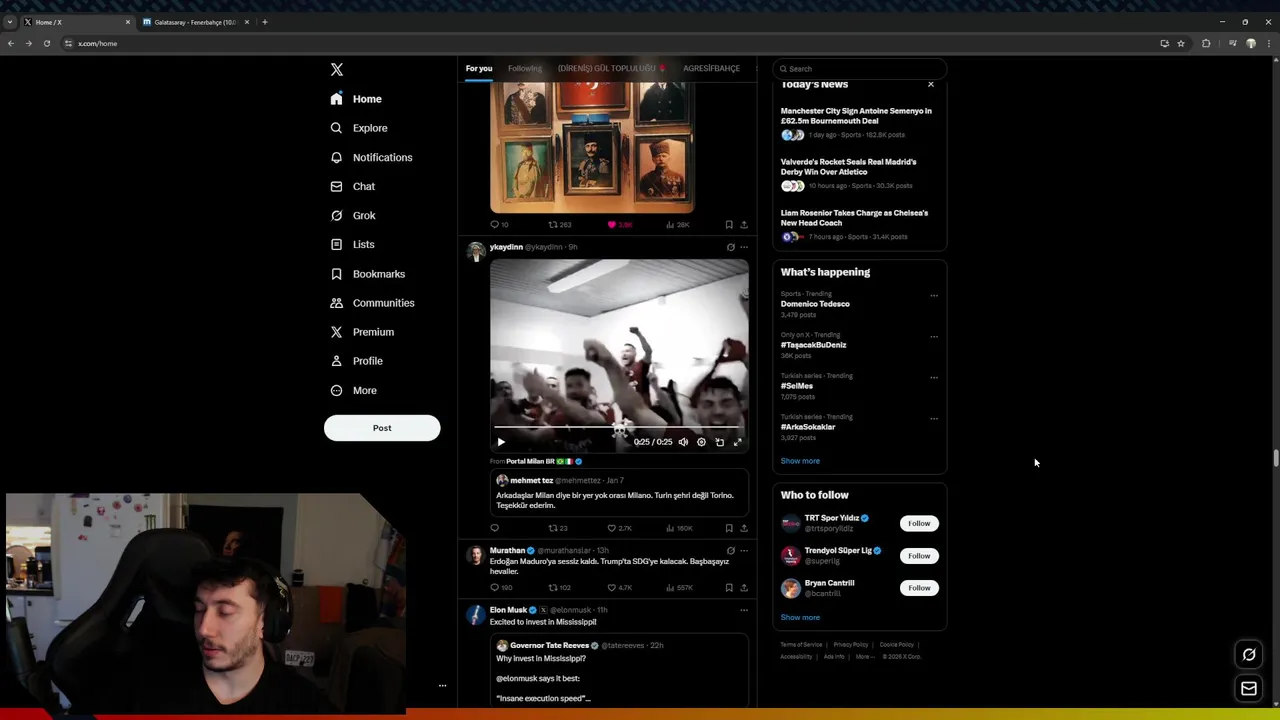1280x720 pixels.
Task: Open more options for #TaşacakBuDeniz trend
Action: [934, 337]
